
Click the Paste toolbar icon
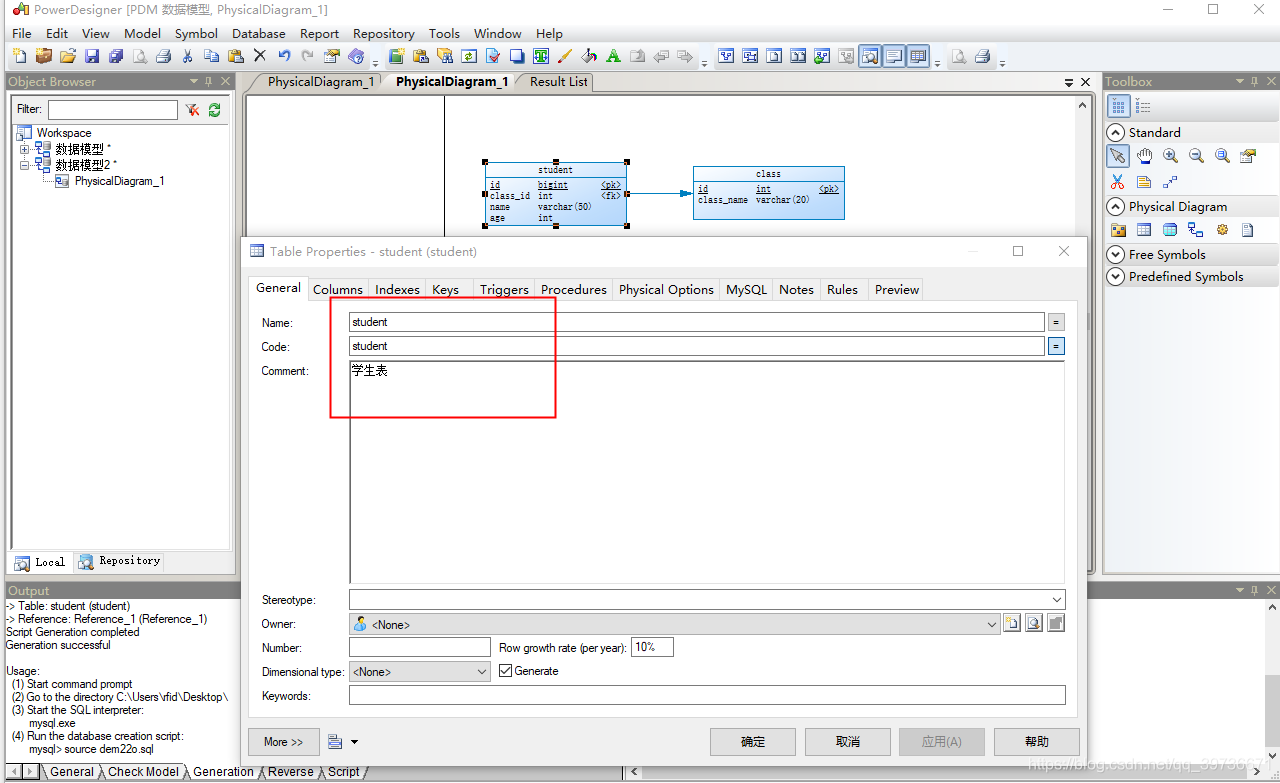[235, 56]
